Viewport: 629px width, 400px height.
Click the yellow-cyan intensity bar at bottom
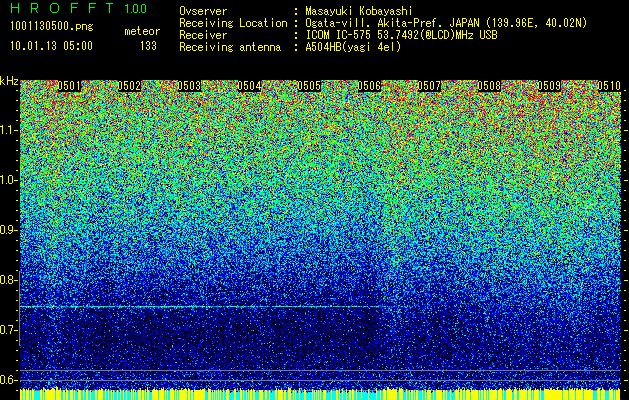(x=320, y=394)
